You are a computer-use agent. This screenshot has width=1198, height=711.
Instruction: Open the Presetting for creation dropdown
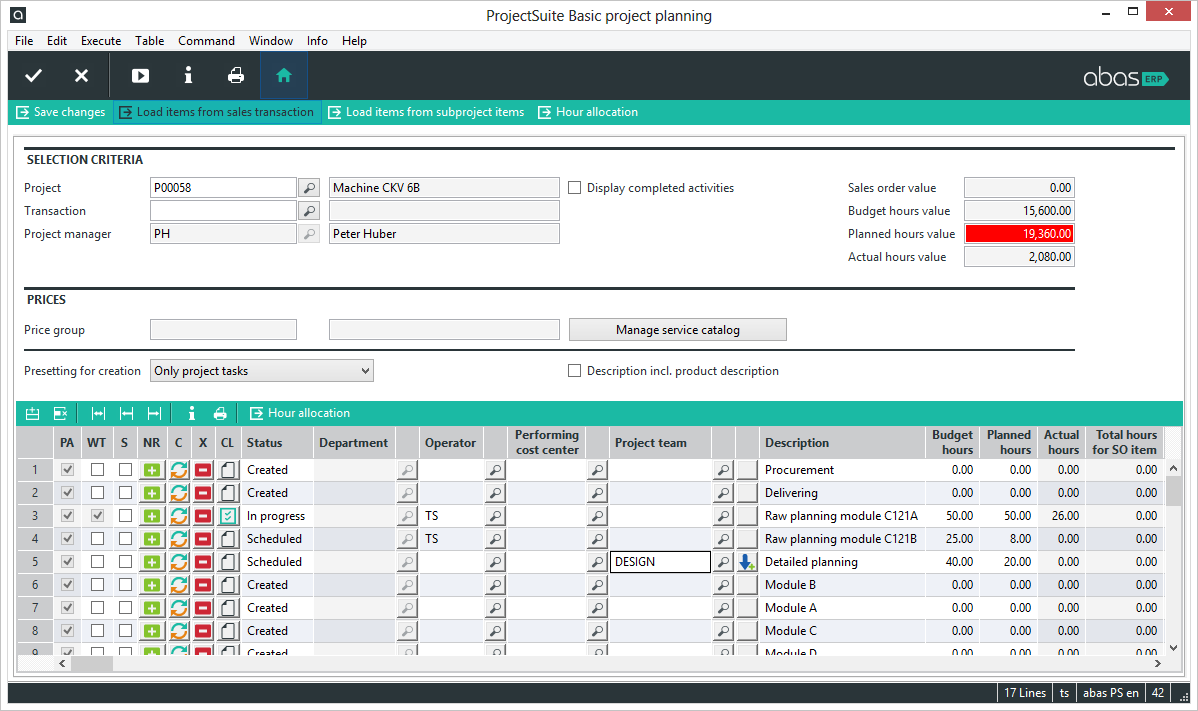364,370
